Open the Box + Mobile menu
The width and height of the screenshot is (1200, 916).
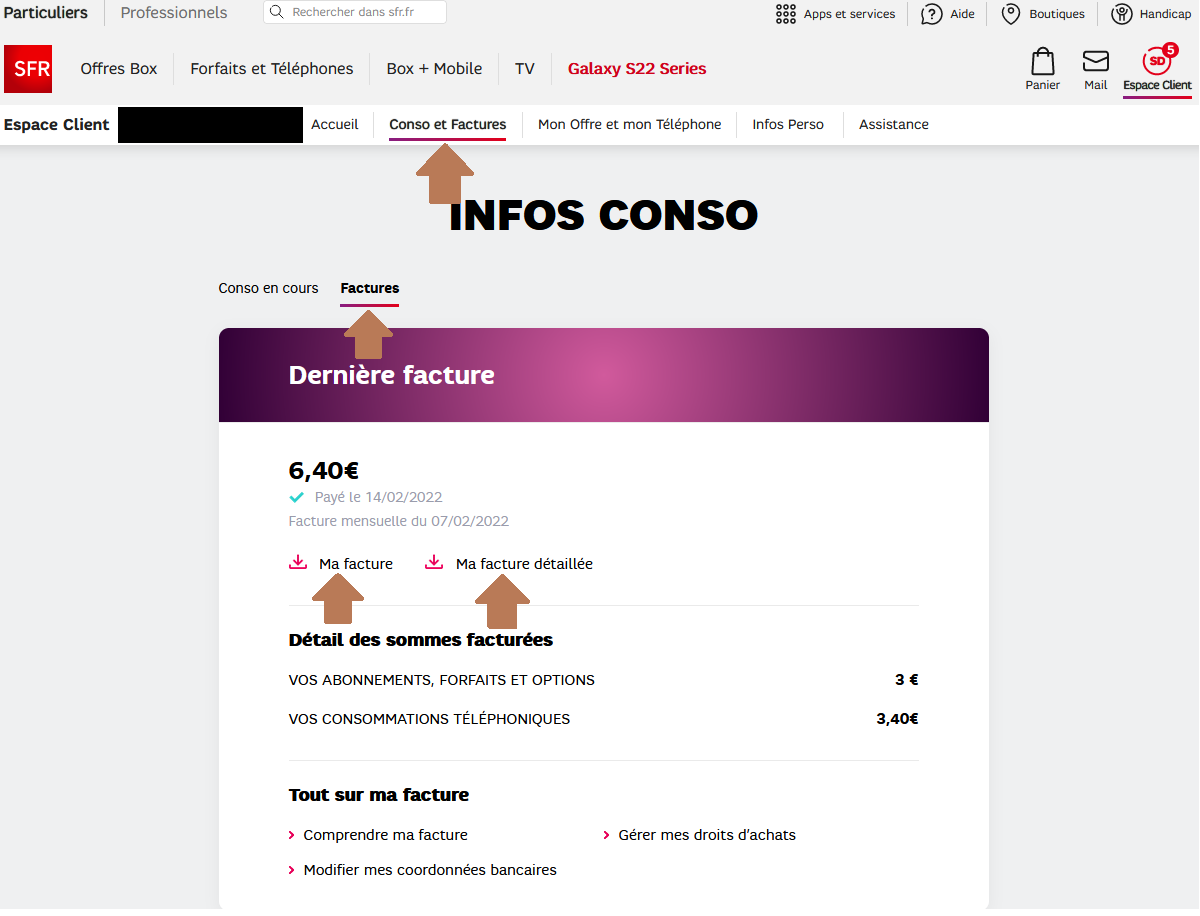click(434, 69)
